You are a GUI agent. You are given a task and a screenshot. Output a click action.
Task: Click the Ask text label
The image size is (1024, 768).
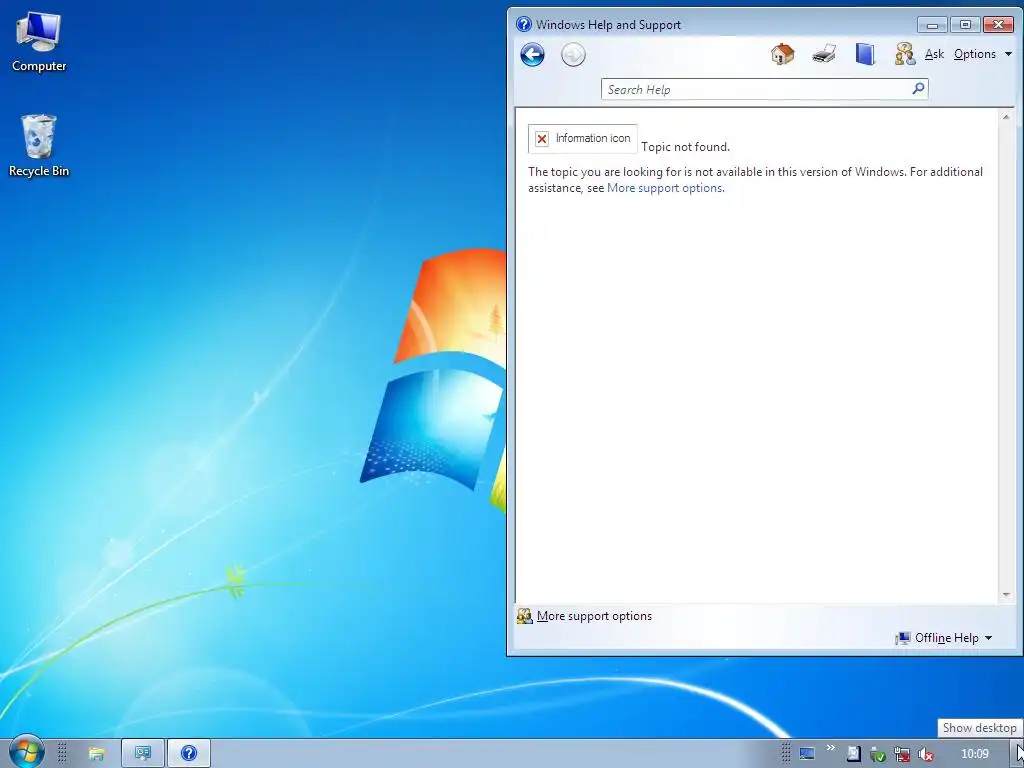tap(935, 54)
